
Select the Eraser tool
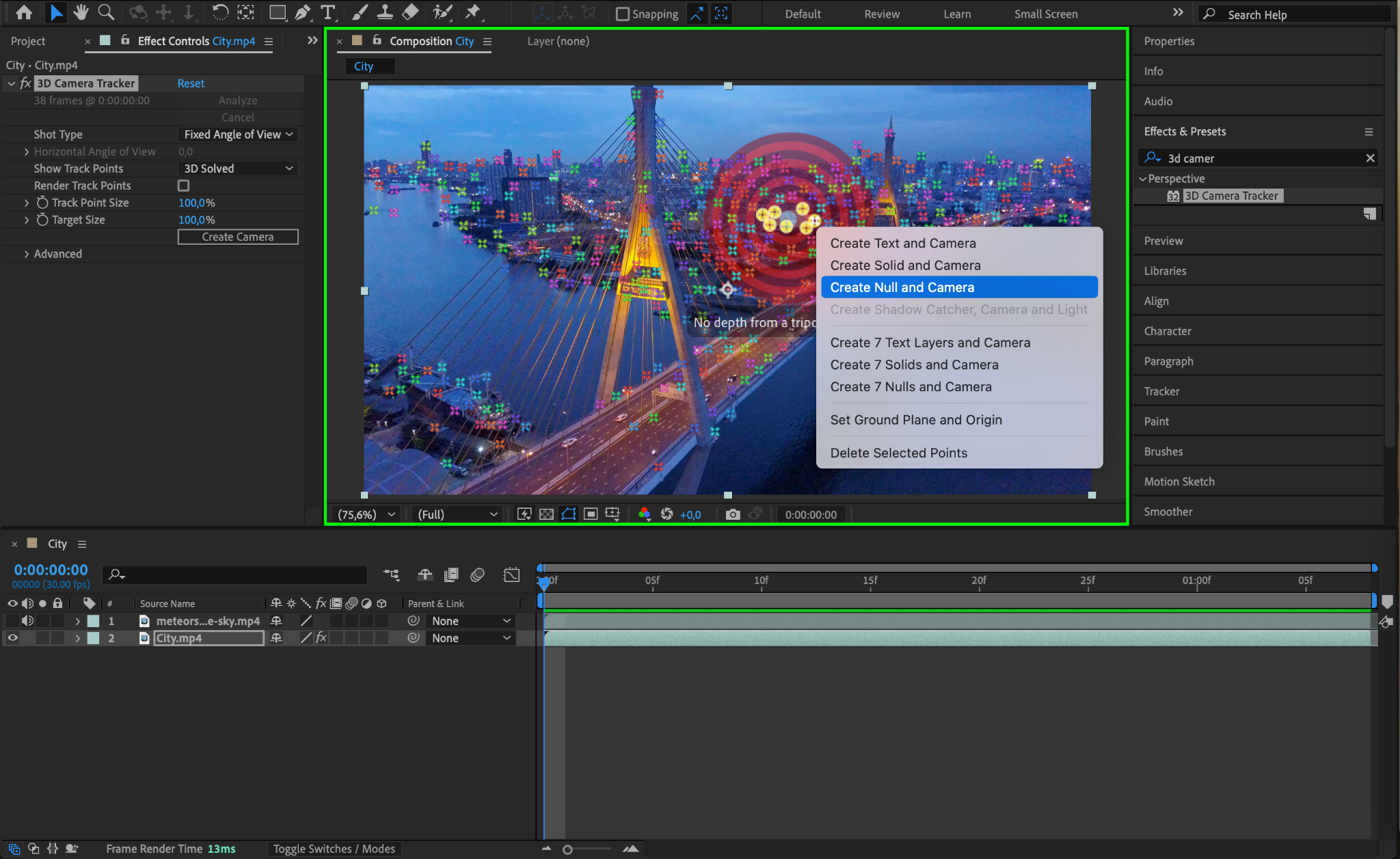click(410, 12)
